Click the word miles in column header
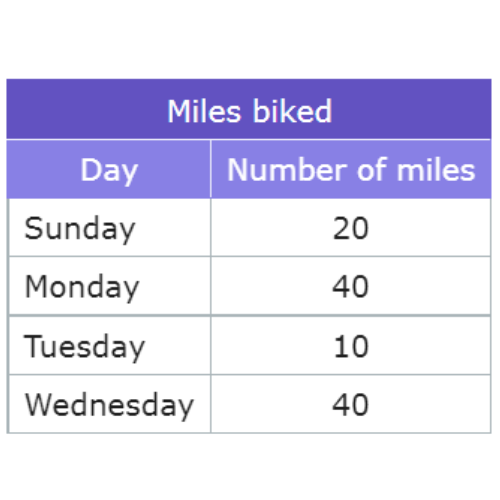Screen dimensions: 500x500 pyautogui.click(x=436, y=170)
